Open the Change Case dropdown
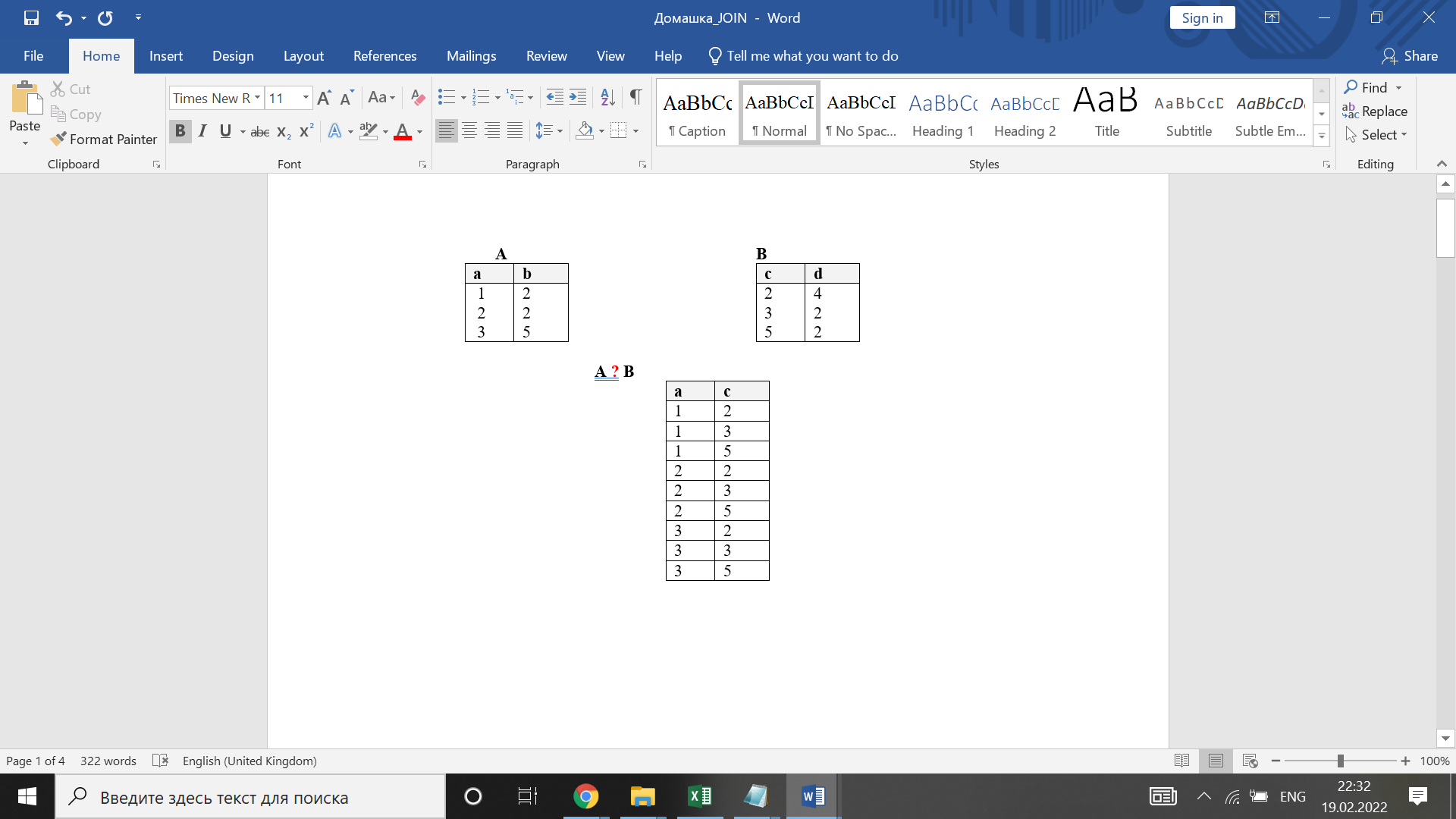Viewport: 1456px width, 819px height. pyautogui.click(x=381, y=98)
